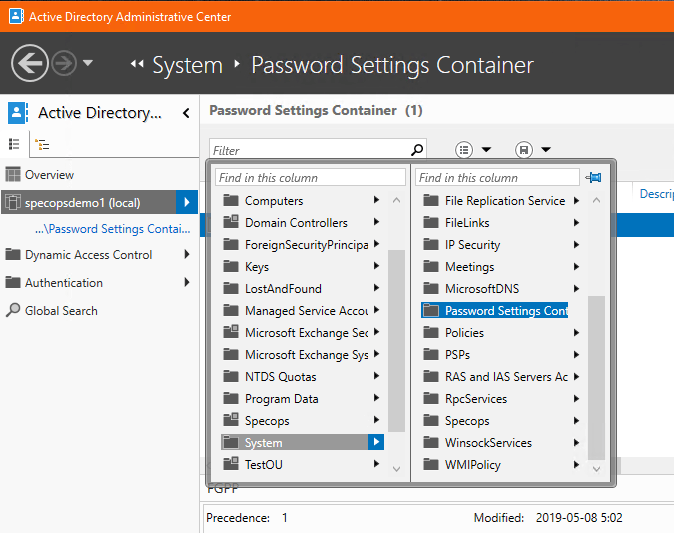Go back with the back arrow button
The image size is (674, 533).
30,63
